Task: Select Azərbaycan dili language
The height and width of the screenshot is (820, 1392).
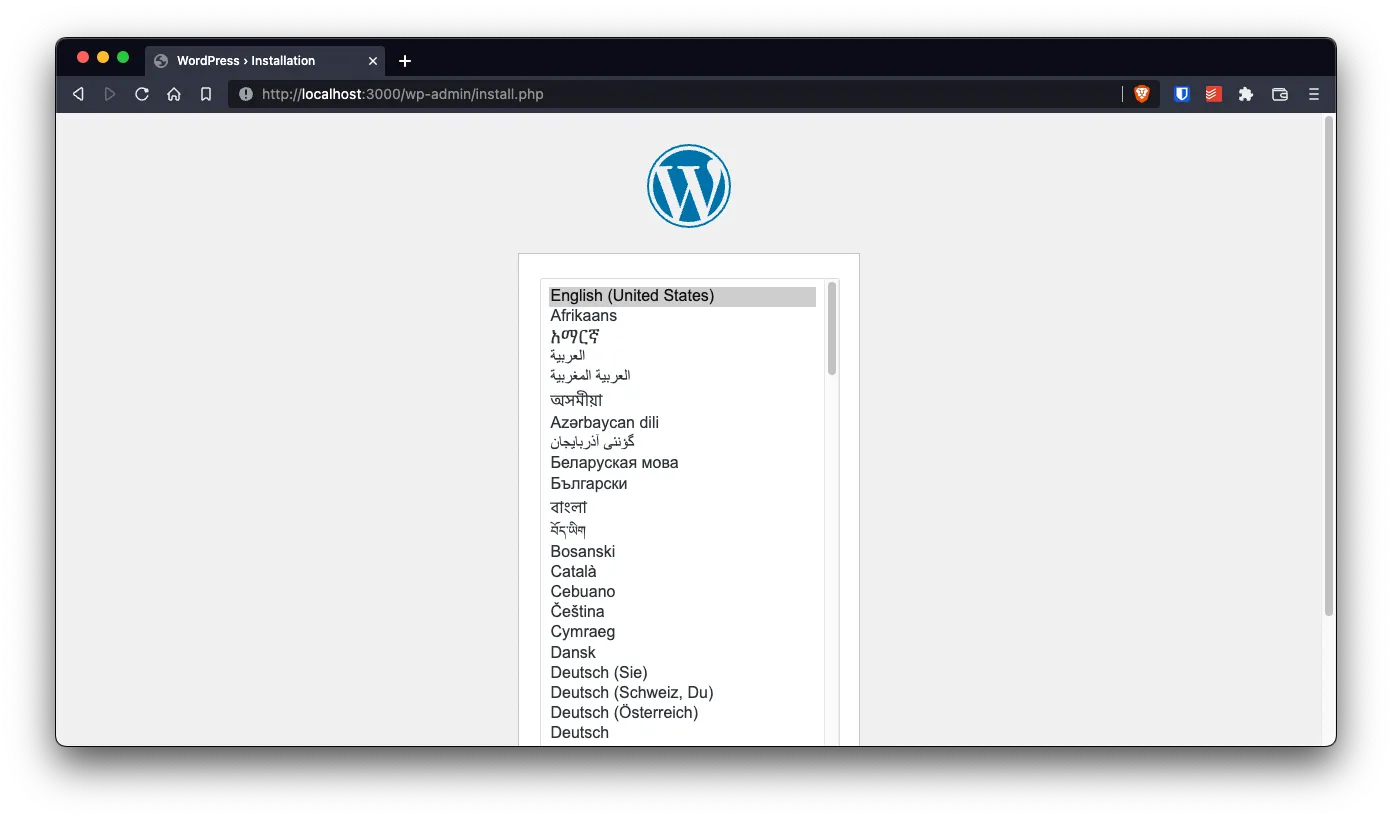Action: click(x=682, y=423)
